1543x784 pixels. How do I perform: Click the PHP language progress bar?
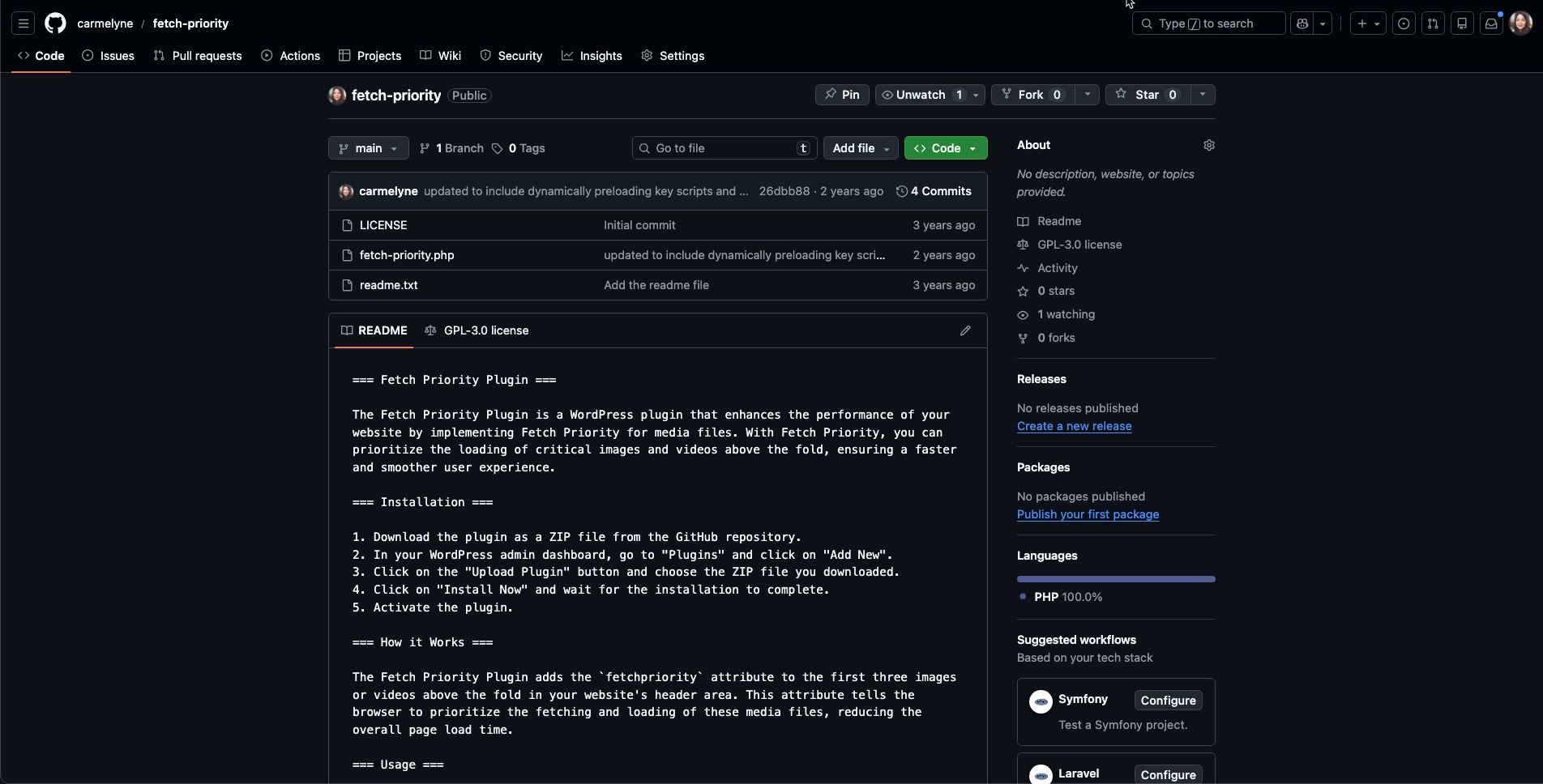1115,579
